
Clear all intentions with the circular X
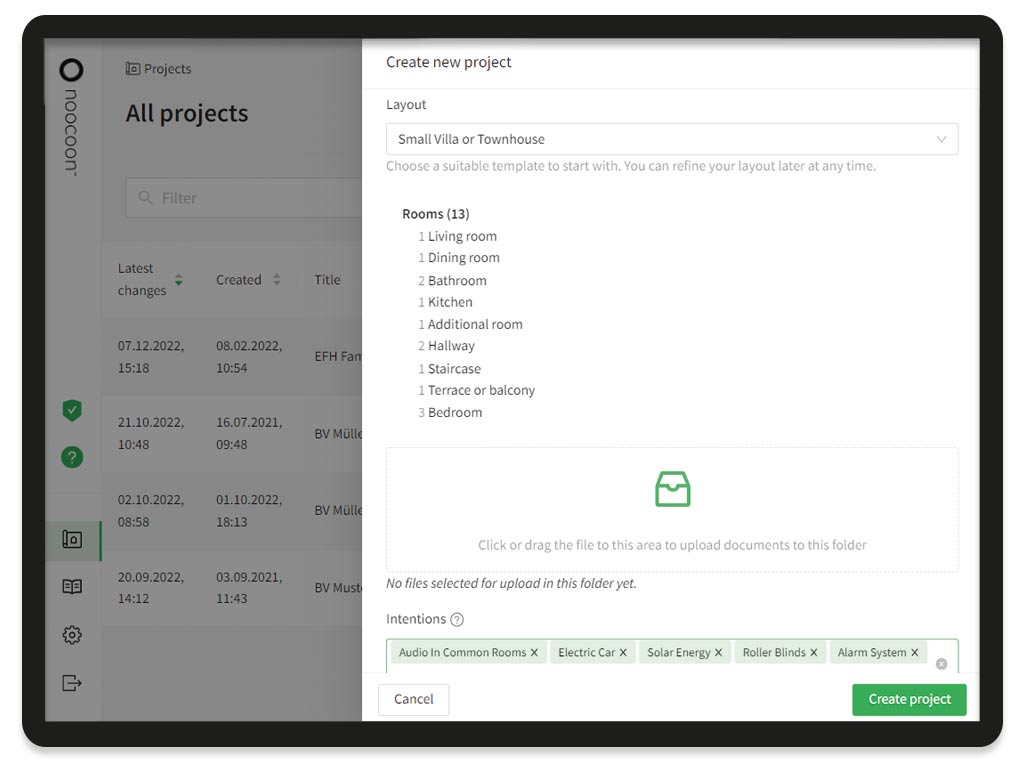941,664
